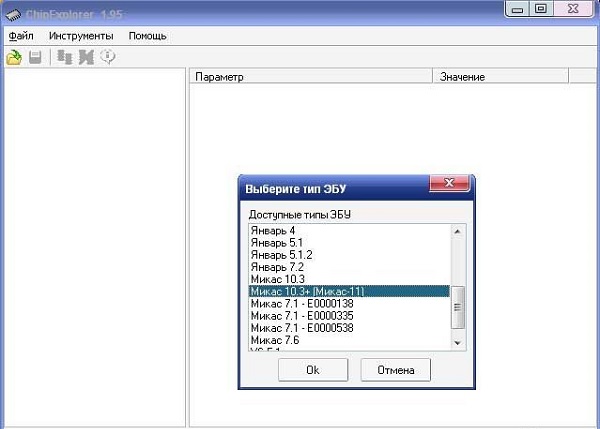Close the Выберите тип ЭБУ dialog
The width and height of the screenshot is (600, 429).
tap(449, 183)
